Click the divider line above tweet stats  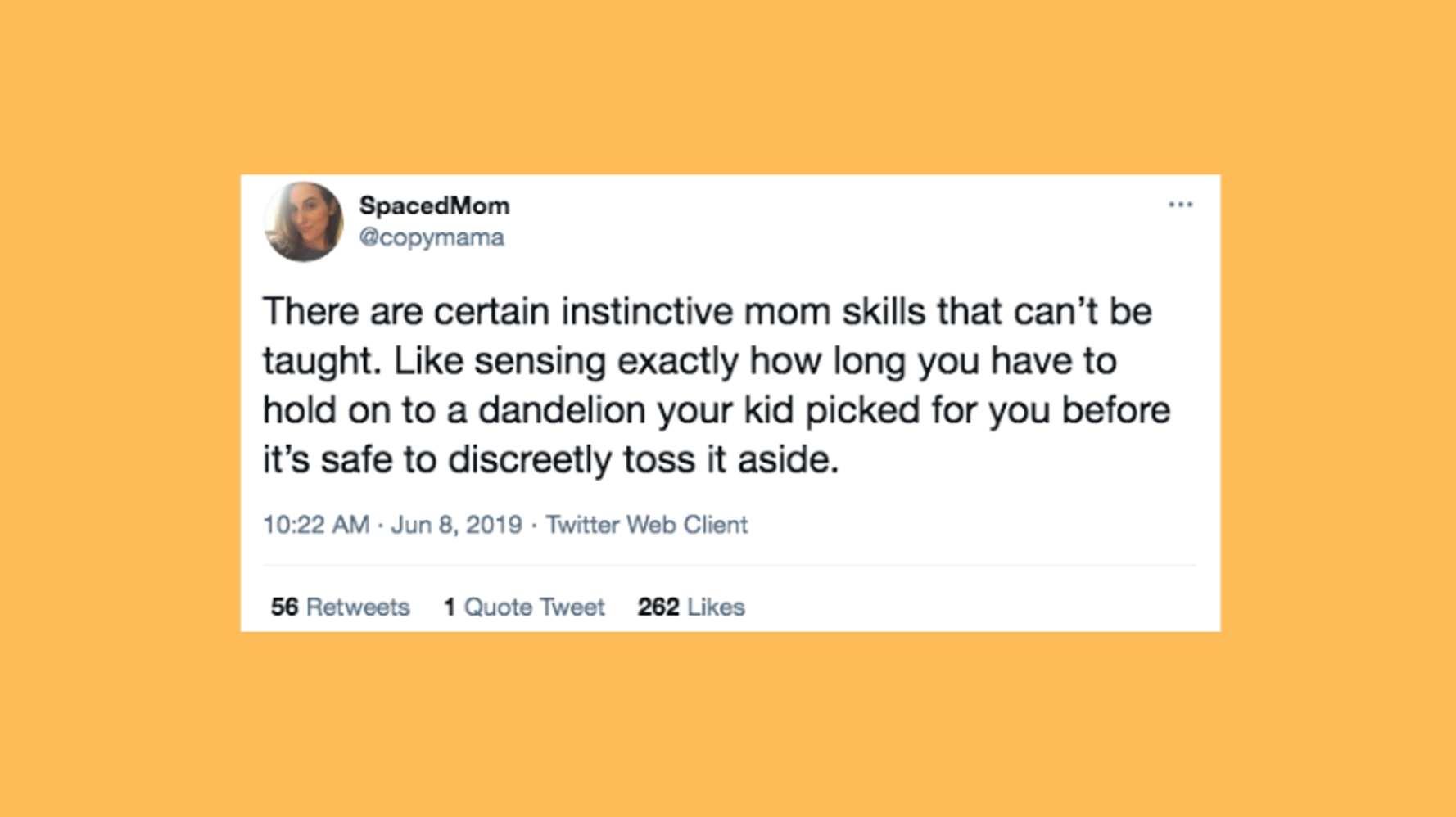[730, 565]
